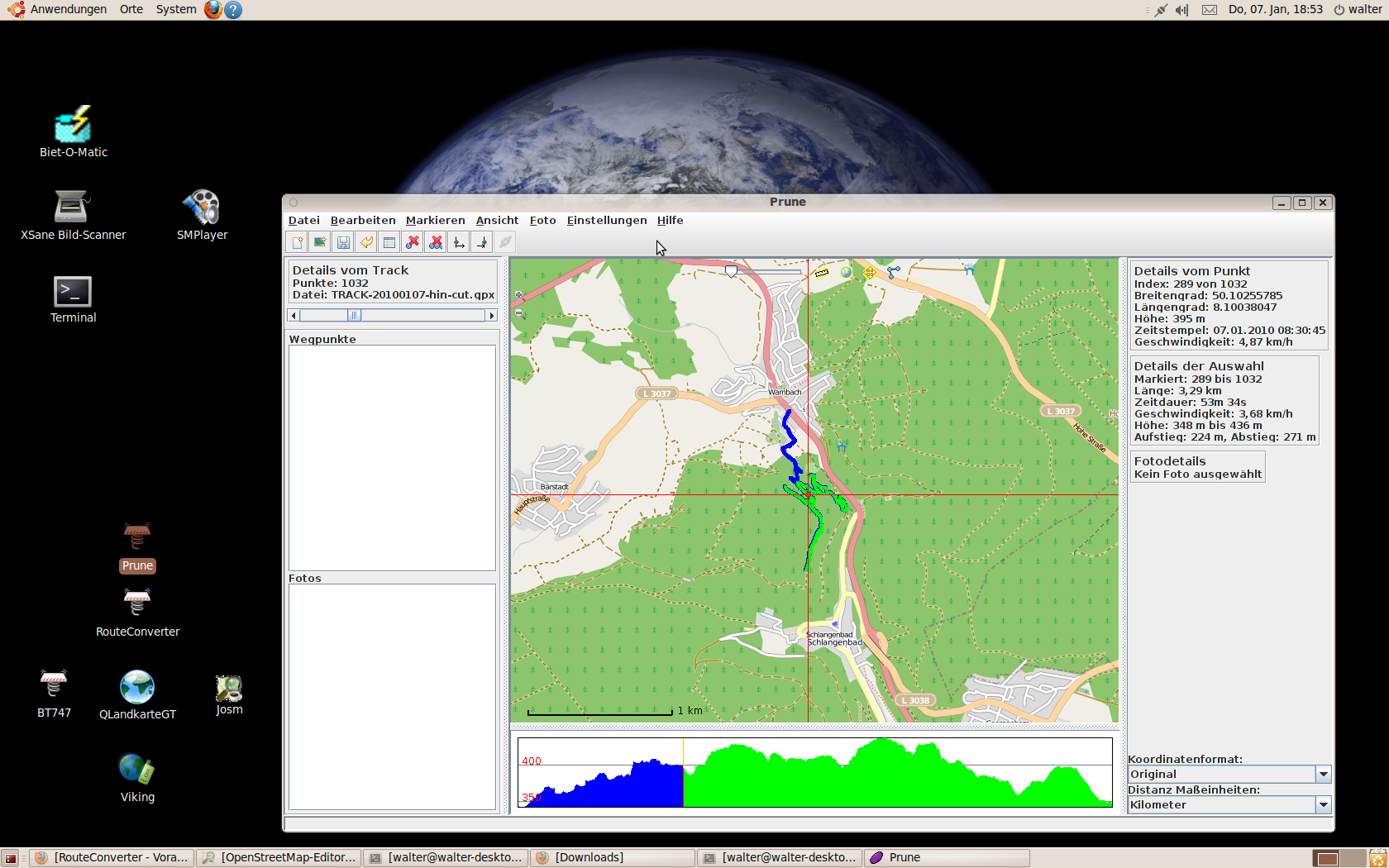The height and width of the screenshot is (868, 1389).
Task: Set range start with toolbar icon
Action: point(459,242)
